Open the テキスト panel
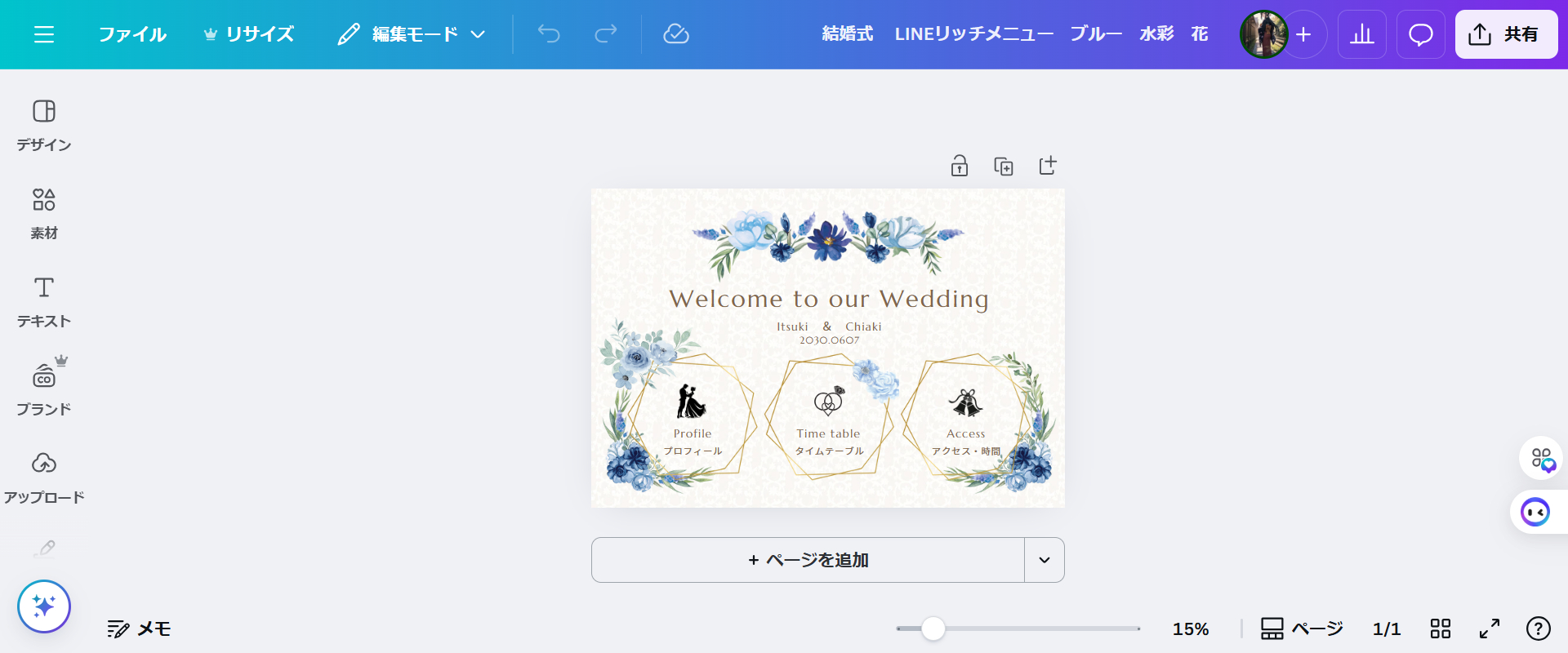Screen dimensions: 1568x653 click(44, 302)
